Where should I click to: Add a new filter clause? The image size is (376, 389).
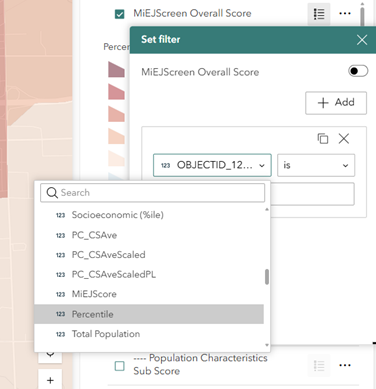pyautogui.click(x=336, y=103)
